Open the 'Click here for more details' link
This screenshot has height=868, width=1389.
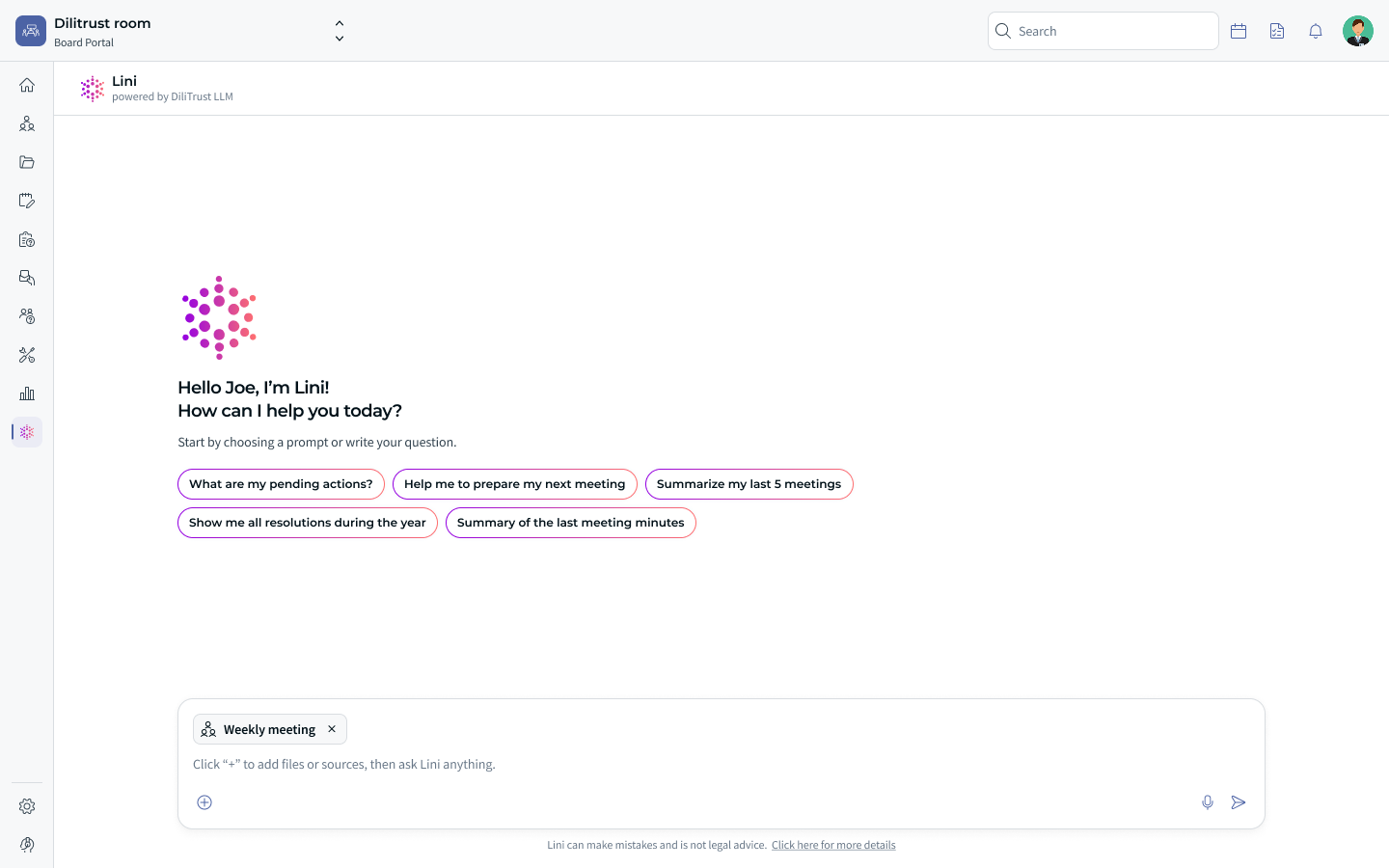[833, 845]
